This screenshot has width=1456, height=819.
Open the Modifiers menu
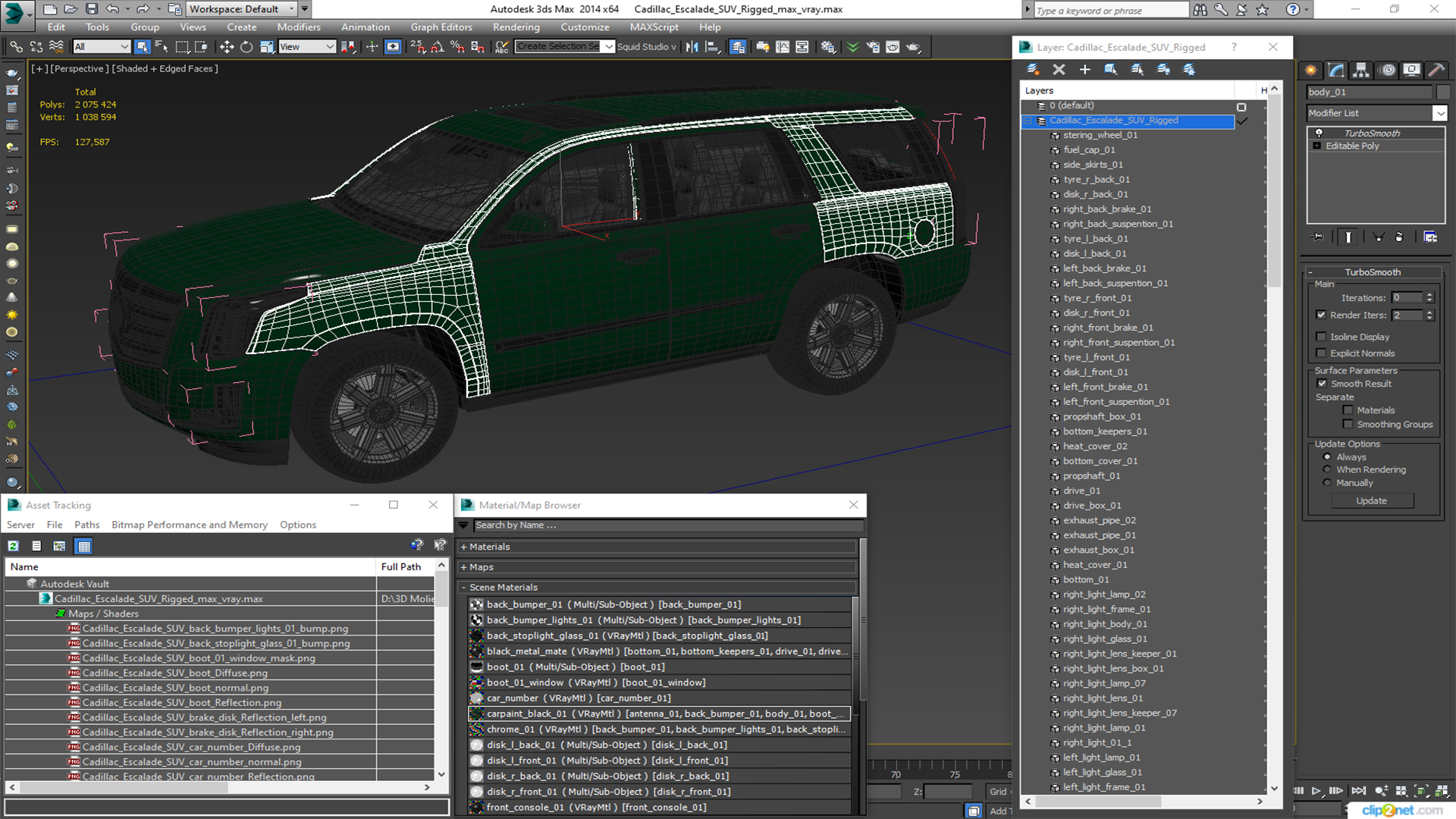click(x=299, y=27)
